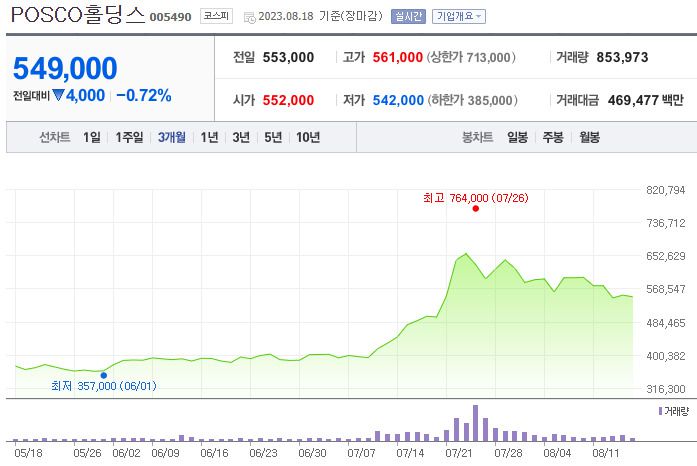
Task: Select the 3개월 chart period tab
Action: click(171, 137)
